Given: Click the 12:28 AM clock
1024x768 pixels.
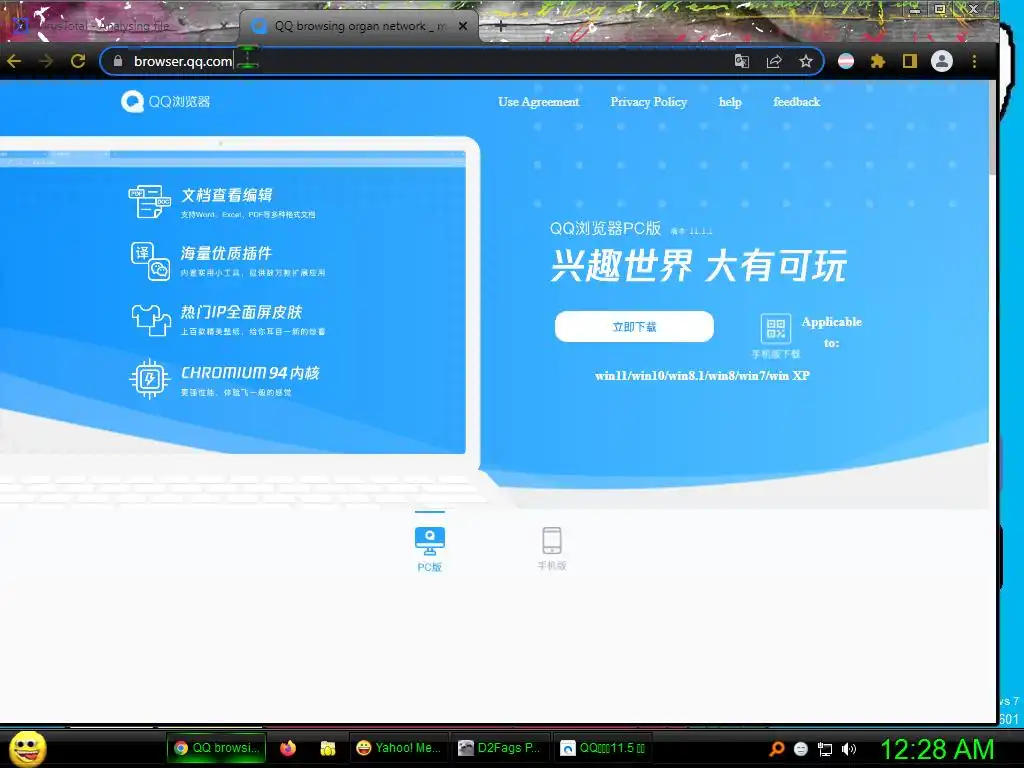Looking at the screenshot, I should [937, 749].
